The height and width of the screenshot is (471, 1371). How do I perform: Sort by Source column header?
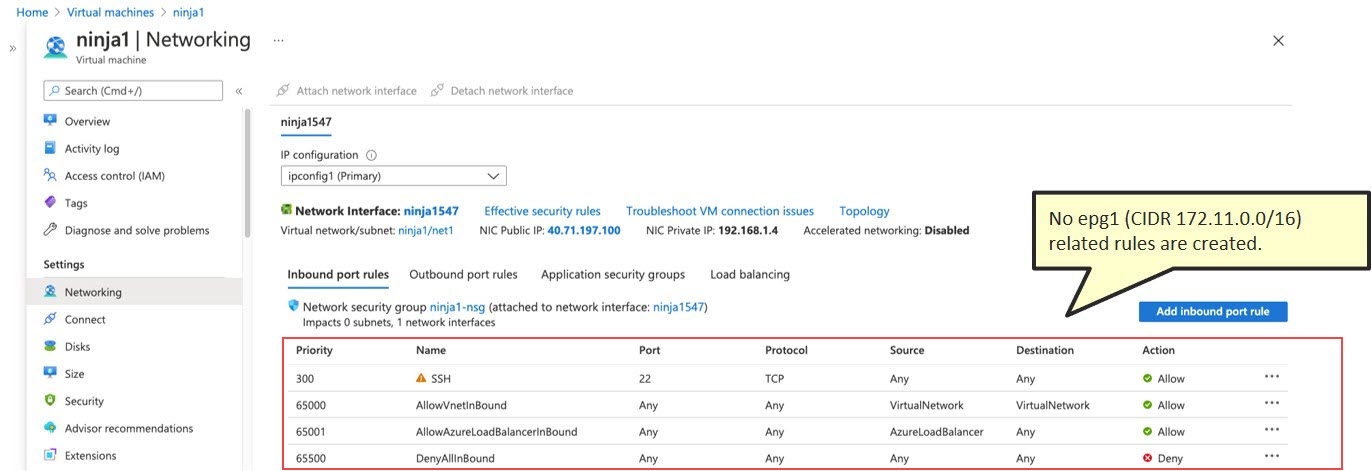(x=907, y=350)
